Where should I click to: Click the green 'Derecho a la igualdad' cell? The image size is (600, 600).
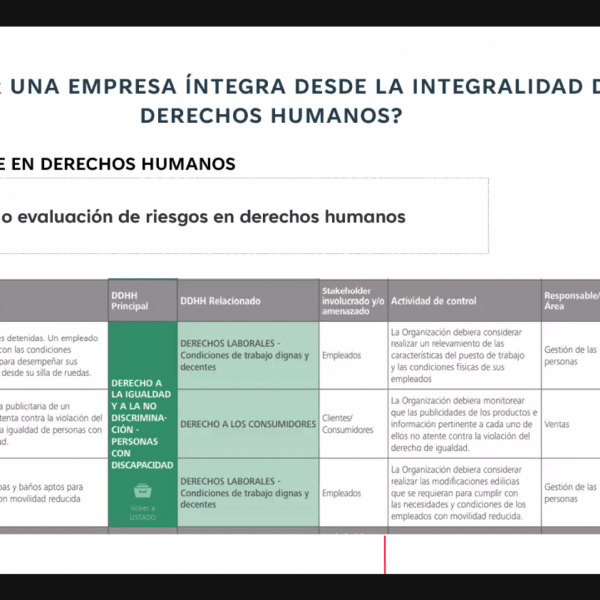click(x=142, y=423)
